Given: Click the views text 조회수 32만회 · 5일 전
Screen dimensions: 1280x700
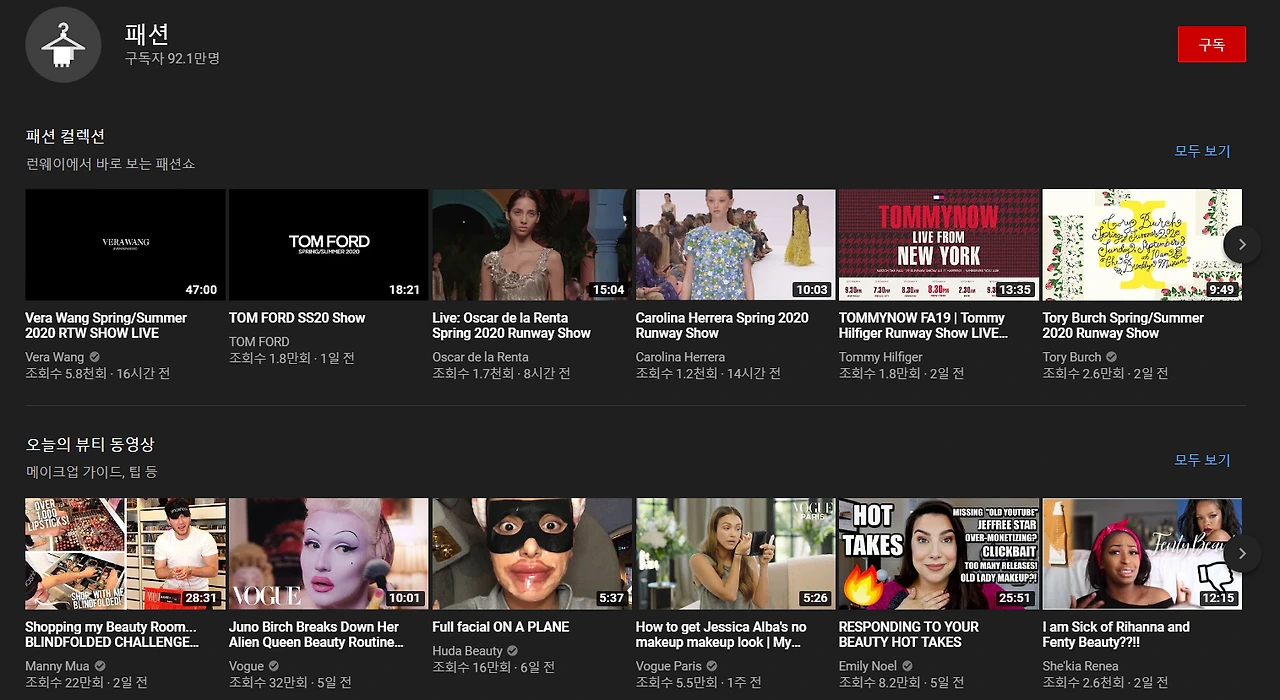Looking at the screenshot, I should click(290, 682).
